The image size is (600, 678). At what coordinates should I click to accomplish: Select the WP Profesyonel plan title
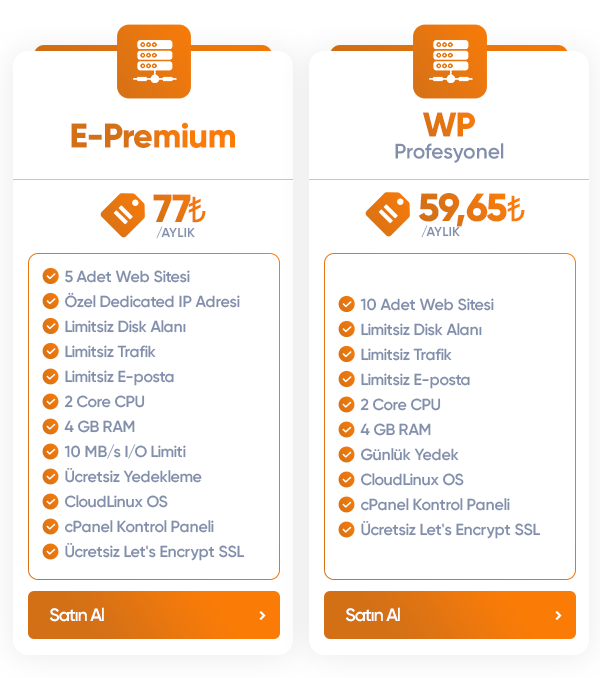449,136
